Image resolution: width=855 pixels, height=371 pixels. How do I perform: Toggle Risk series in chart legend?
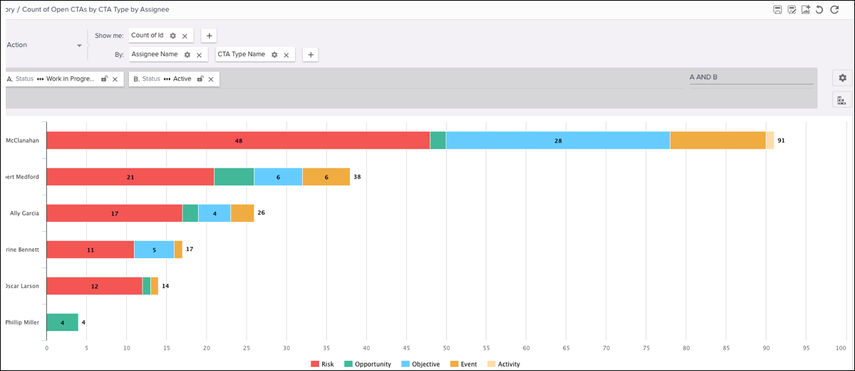coord(322,364)
